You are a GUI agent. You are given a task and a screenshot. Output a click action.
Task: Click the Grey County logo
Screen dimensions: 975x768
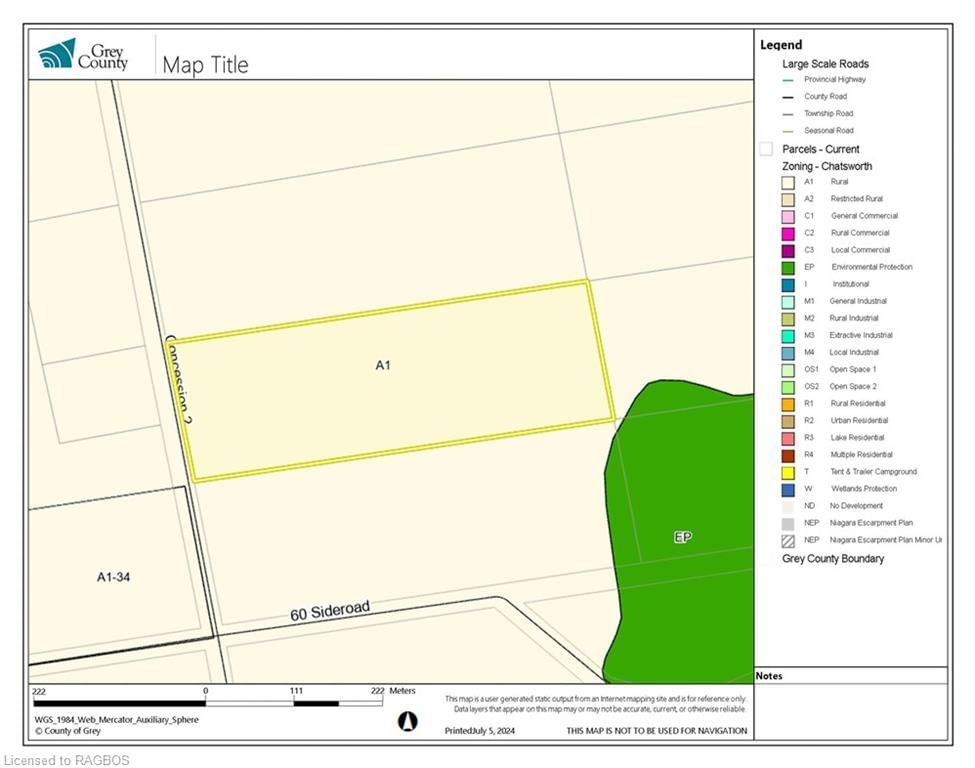[83, 54]
